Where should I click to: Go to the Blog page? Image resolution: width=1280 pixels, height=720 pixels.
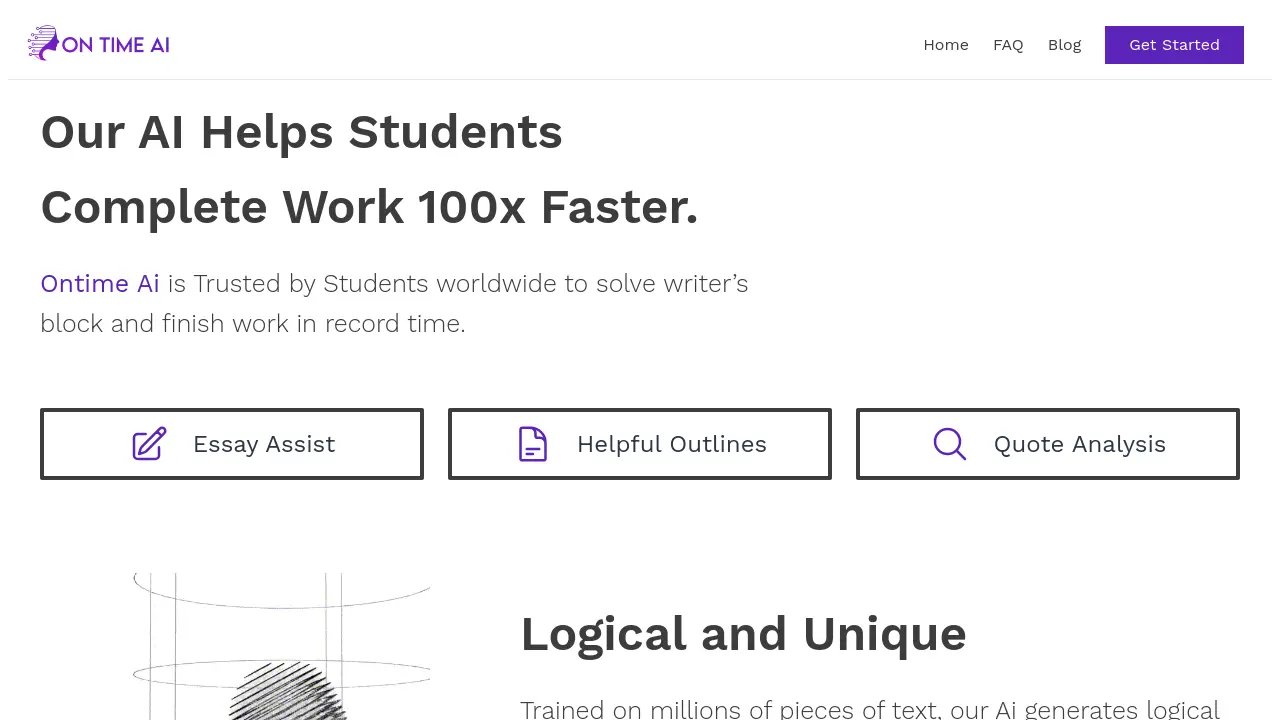tap(1064, 44)
